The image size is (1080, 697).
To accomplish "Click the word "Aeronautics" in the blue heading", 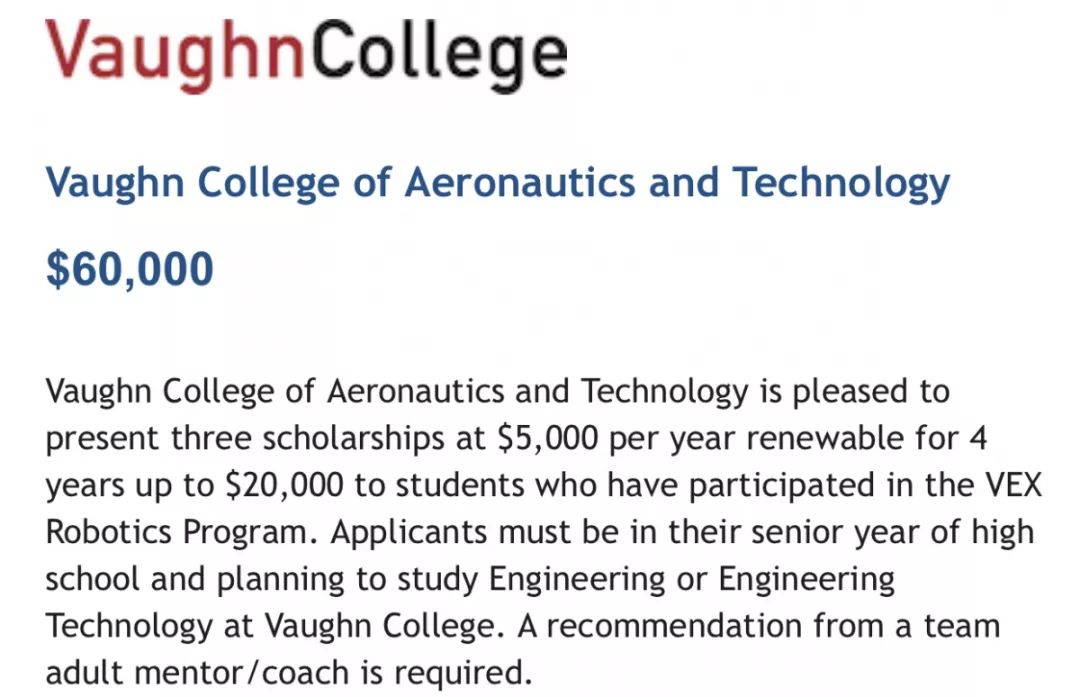I will 520,183.
